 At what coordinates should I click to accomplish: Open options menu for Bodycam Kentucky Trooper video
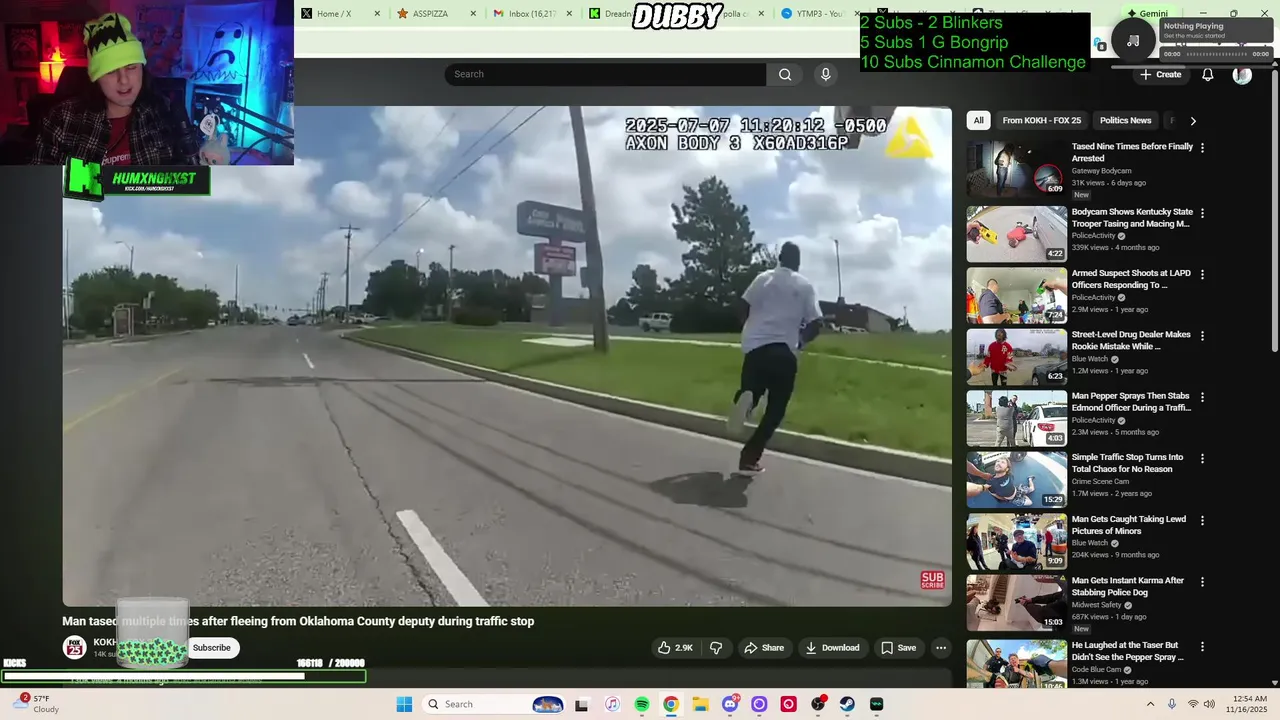[1202, 213]
